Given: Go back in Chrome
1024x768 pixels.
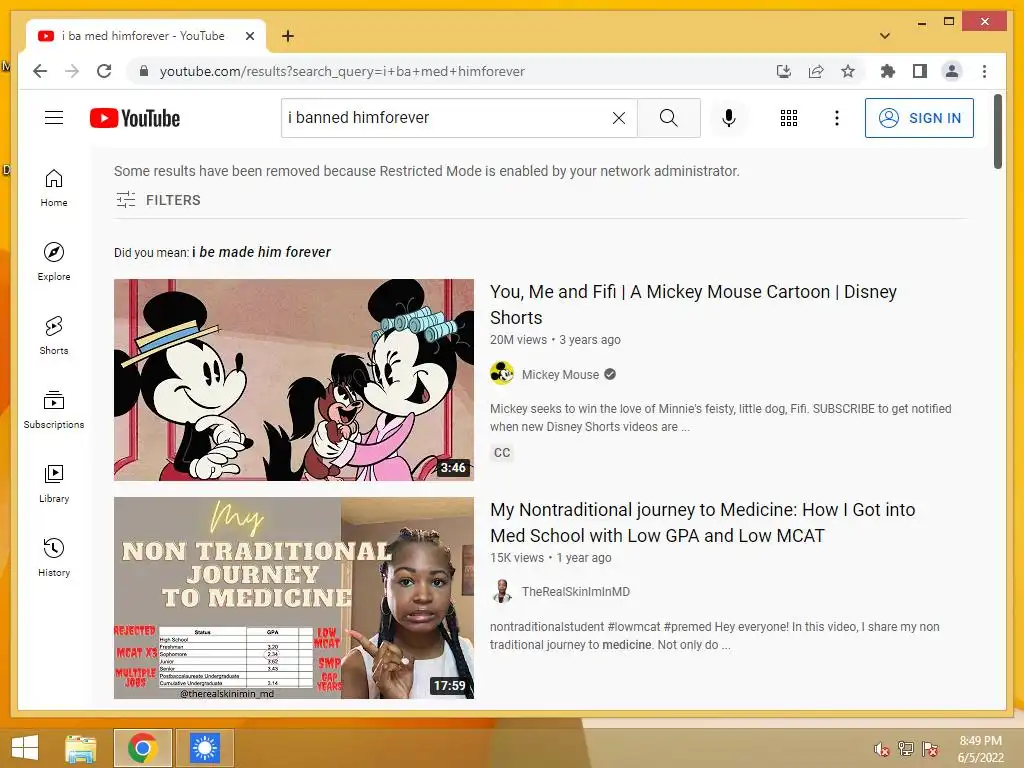Looking at the screenshot, I should click(40, 71).
